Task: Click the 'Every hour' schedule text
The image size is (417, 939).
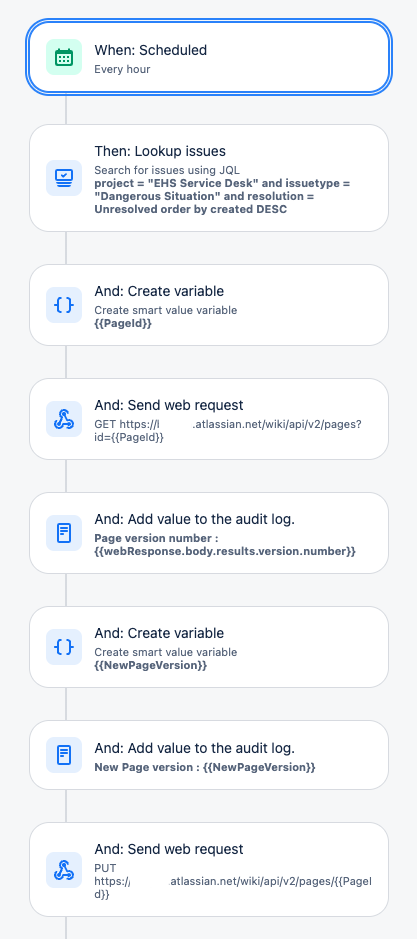Action: coord(122,69)
